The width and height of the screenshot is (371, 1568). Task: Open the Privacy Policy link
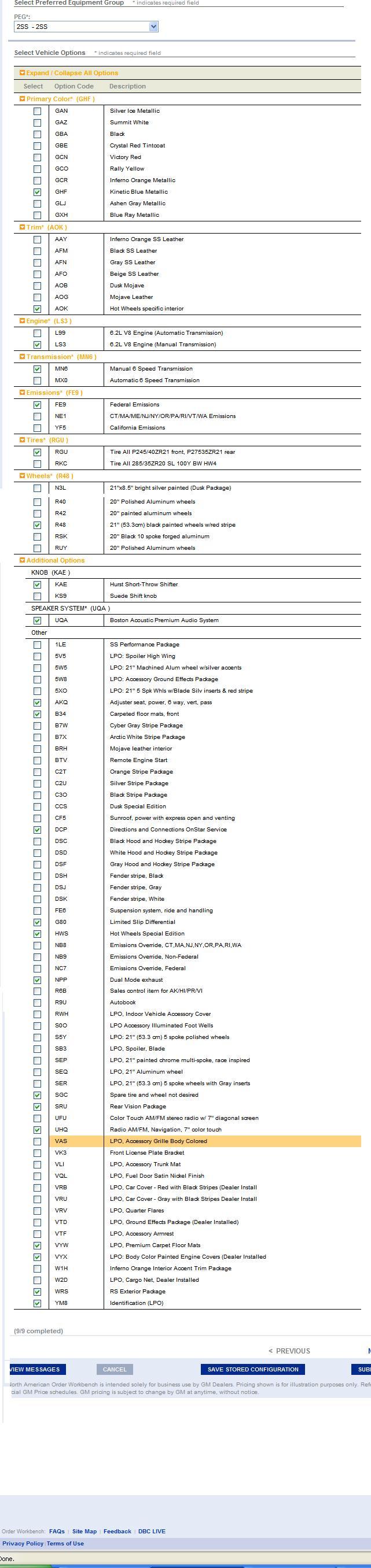pos(23,1543)
